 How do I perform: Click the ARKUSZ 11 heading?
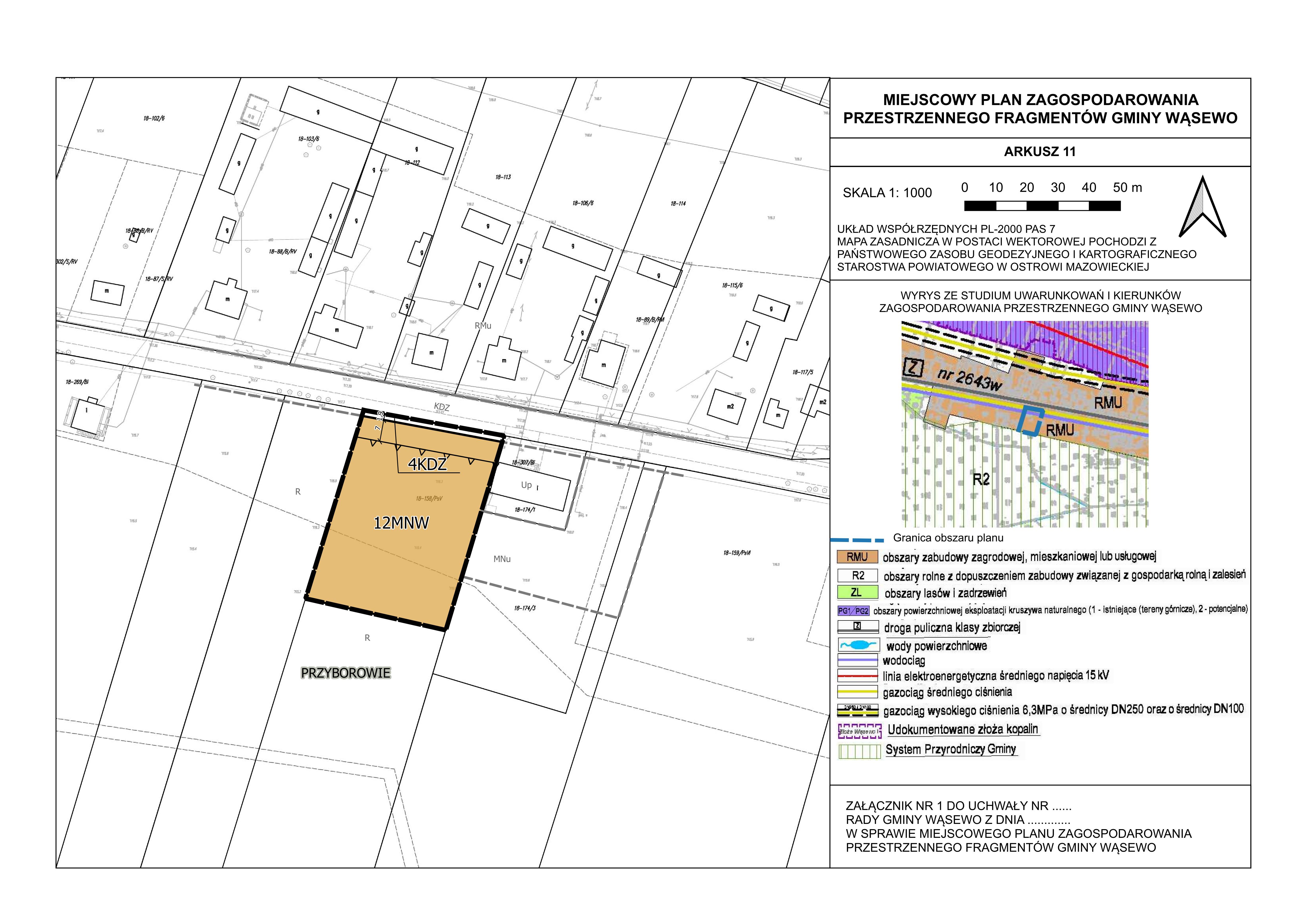pyautogui.click(x=1040, y=151)
